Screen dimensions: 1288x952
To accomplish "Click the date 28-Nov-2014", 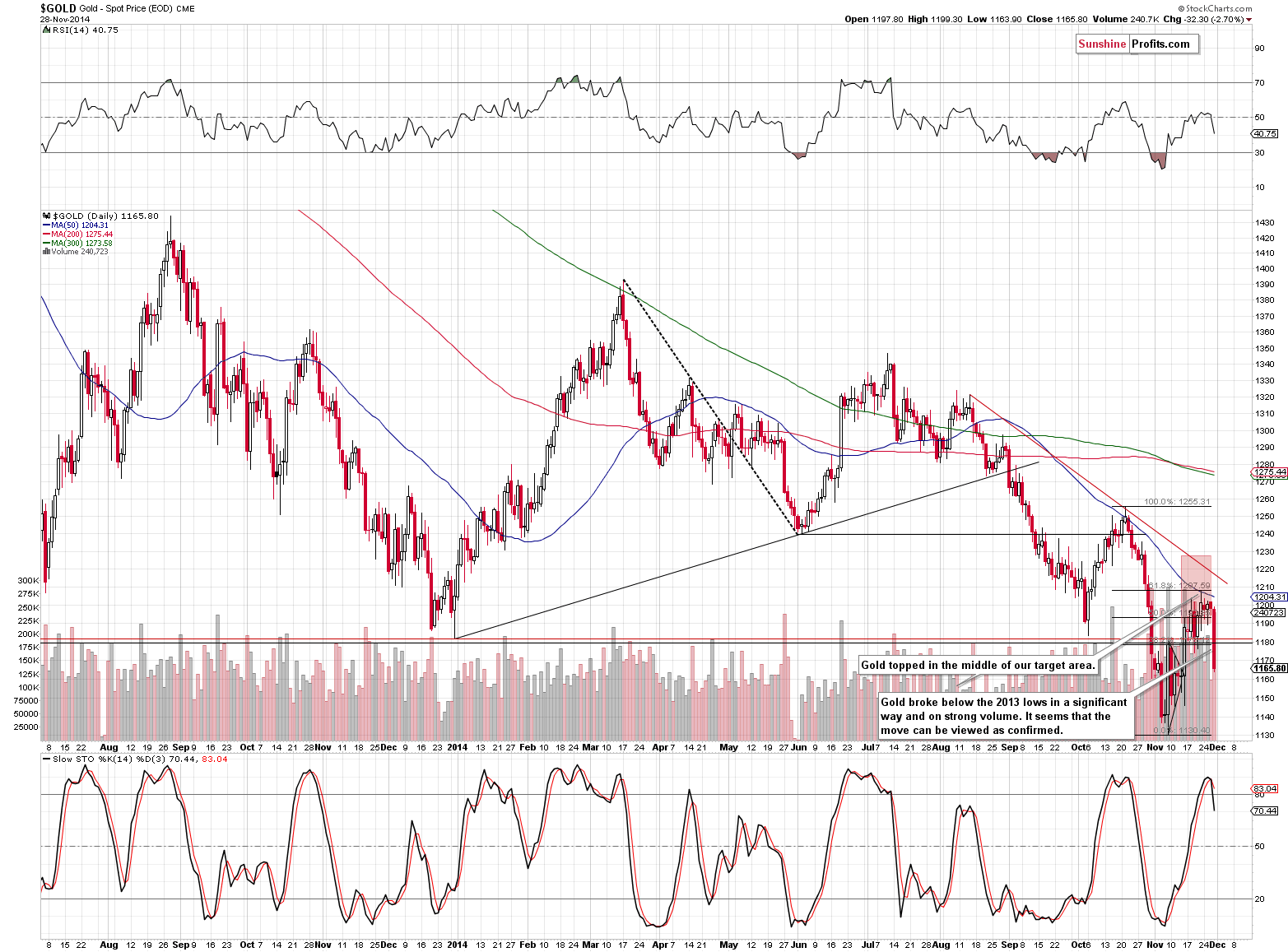I will point(65,19).
